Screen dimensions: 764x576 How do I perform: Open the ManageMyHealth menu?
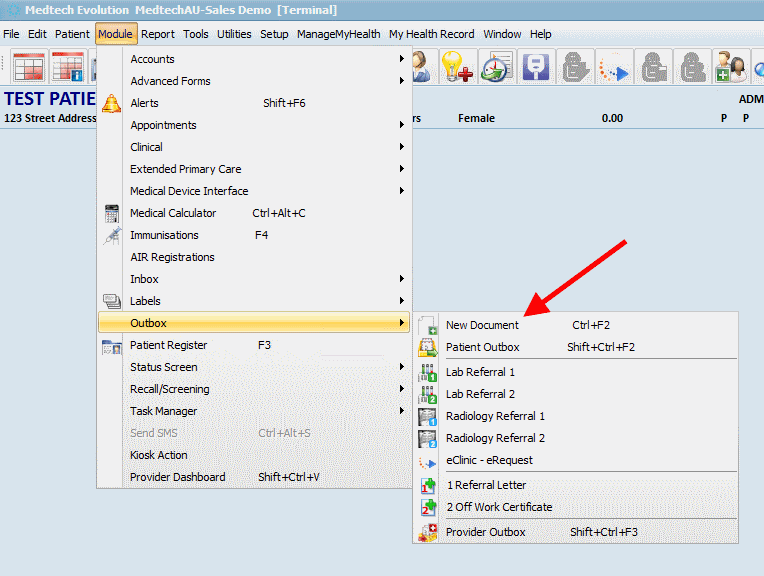coord(339,34)
